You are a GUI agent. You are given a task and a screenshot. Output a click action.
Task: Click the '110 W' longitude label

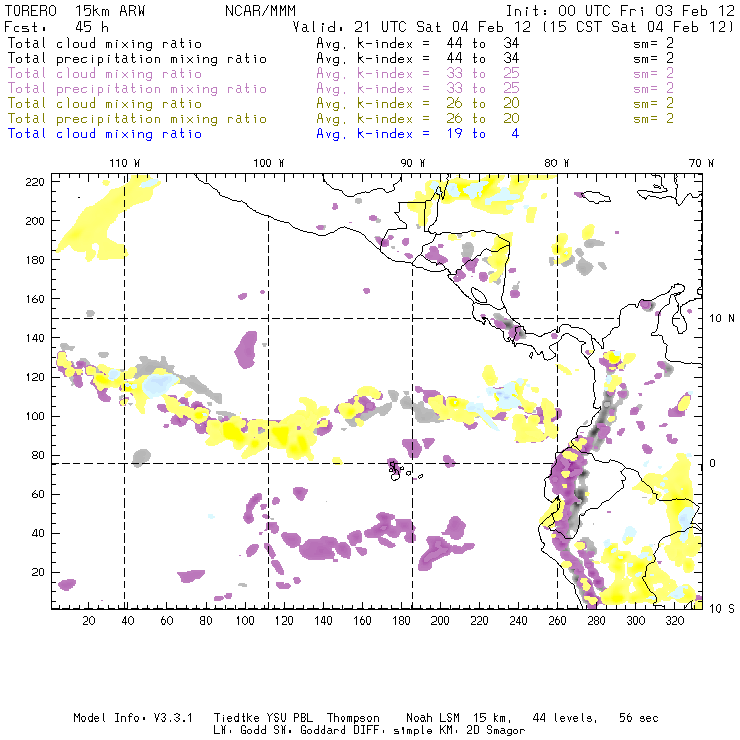tap(125, 163)
